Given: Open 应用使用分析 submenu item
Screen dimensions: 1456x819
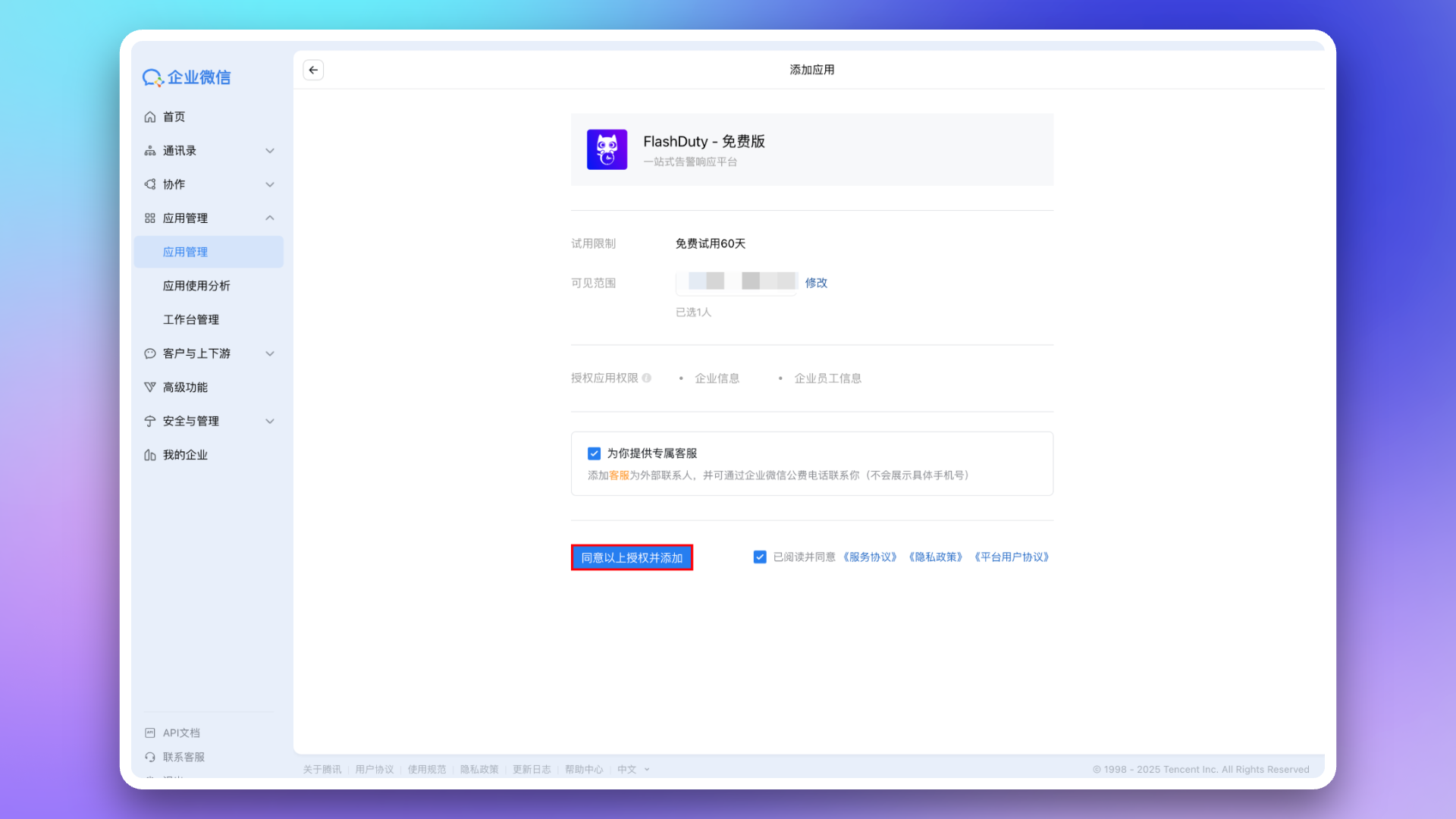Looking at the screenshot, I should tap(196, 286).
